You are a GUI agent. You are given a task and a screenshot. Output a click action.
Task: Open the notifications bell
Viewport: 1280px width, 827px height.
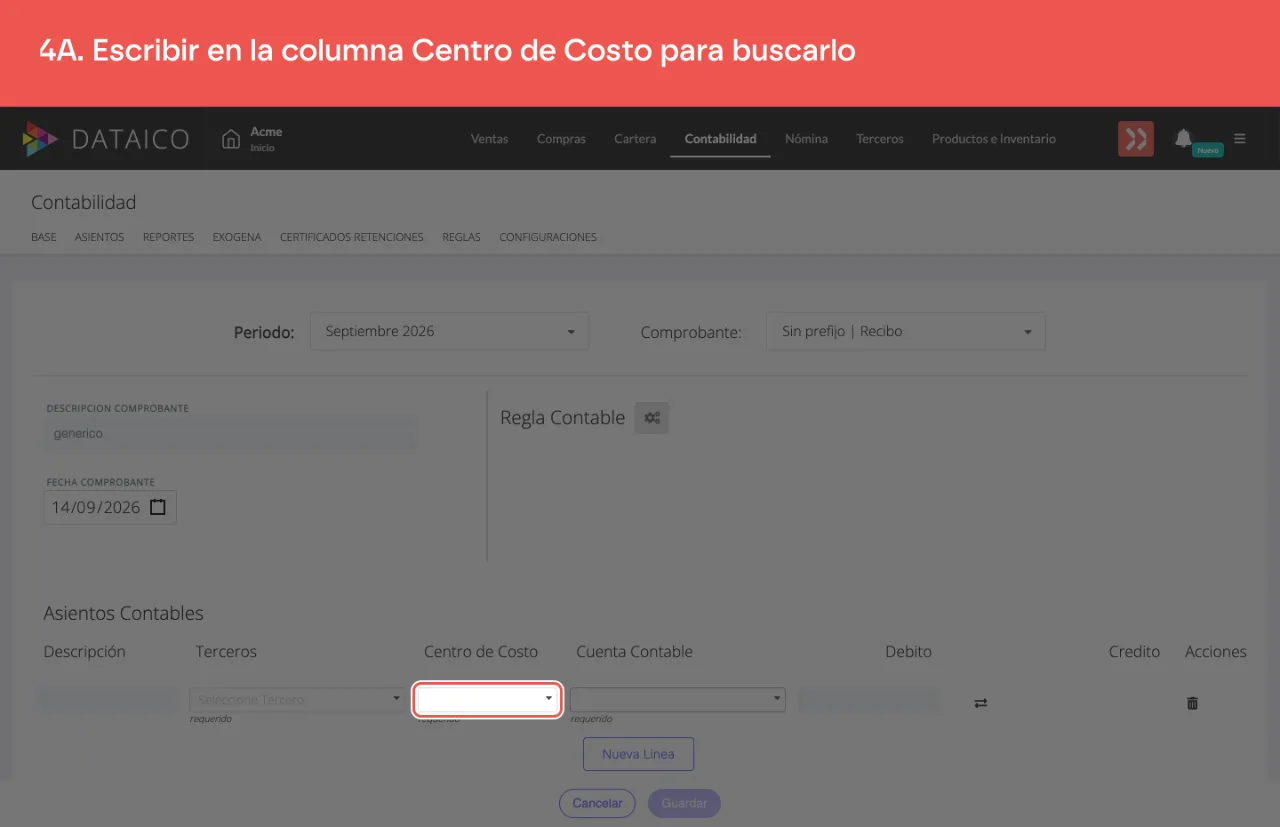click(x=1184, y=138)
